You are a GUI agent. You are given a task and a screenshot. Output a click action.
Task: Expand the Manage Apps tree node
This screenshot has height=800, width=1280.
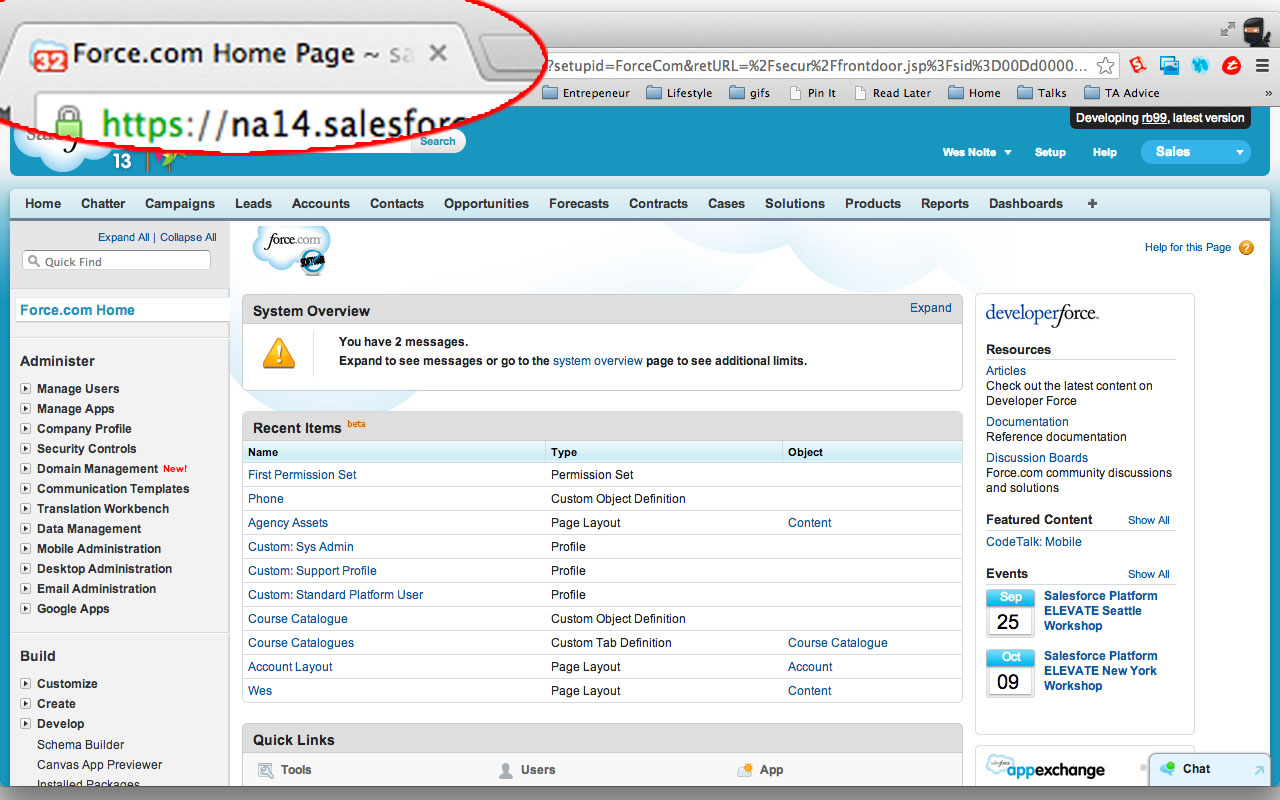click(26, 409)
